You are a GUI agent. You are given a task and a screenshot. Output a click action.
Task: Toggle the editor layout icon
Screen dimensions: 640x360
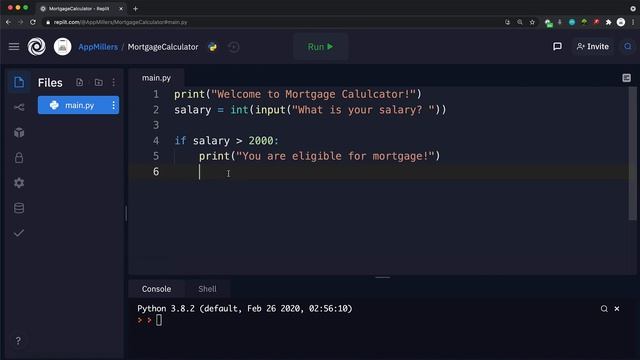pos(627,78)
